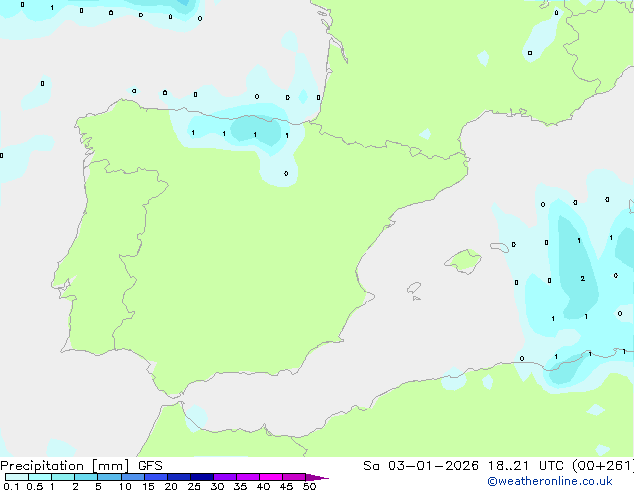Click the 35 mm legend color swatch
Viewport: 634px width, 490px height.
point(248,477)
